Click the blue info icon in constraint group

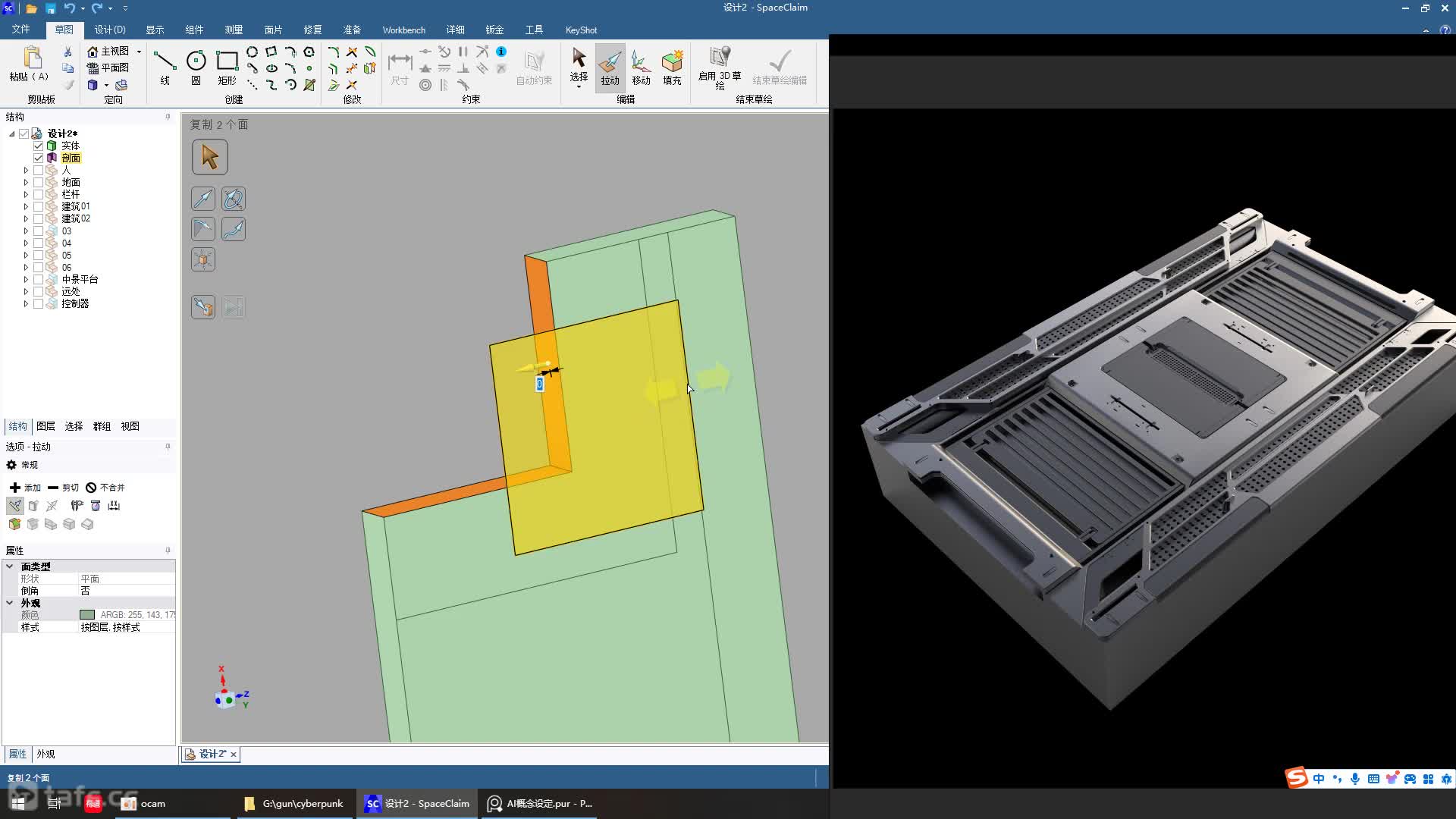click(x=501, y=52)
